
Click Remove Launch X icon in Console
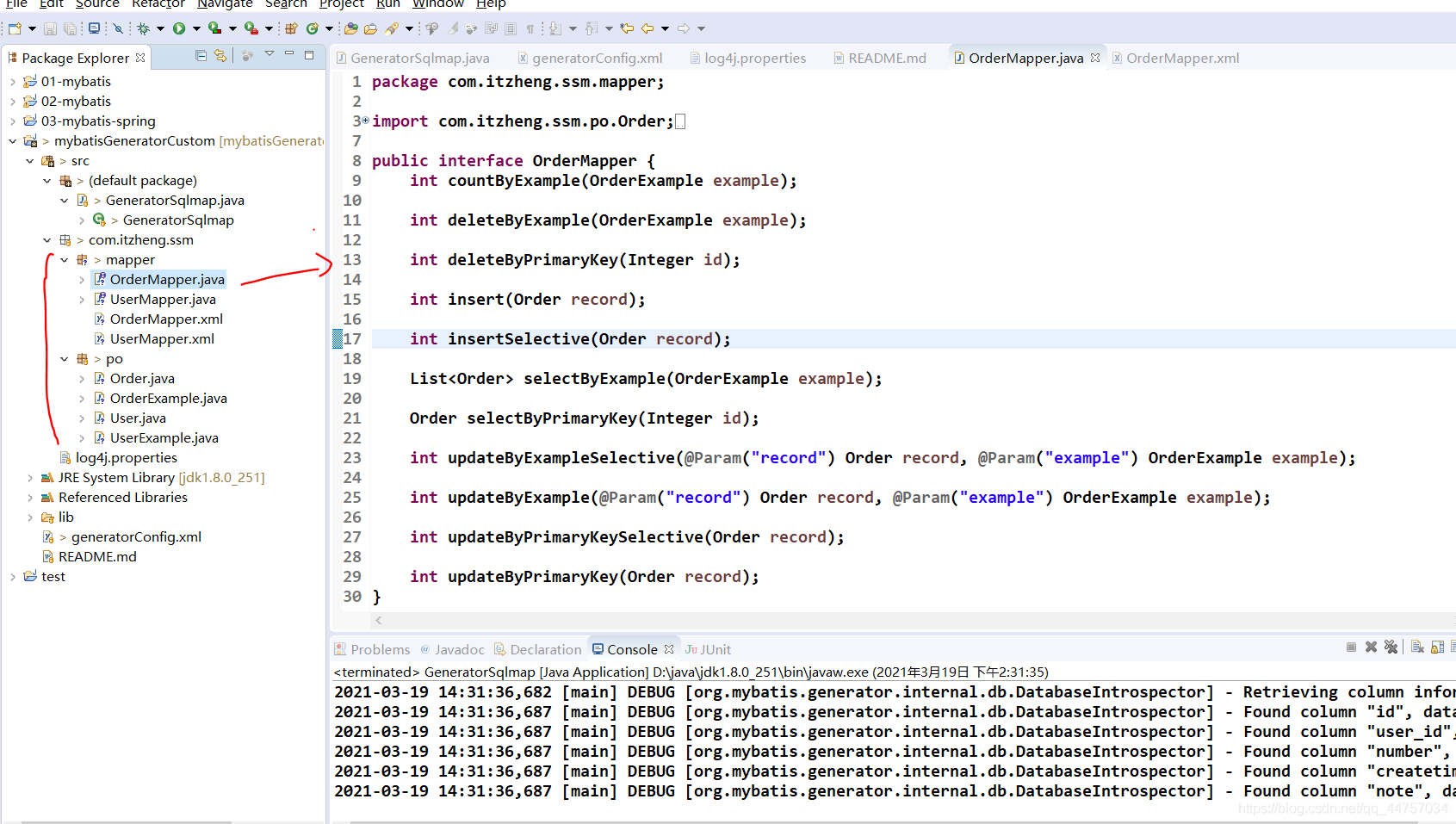pos(1371,647)
